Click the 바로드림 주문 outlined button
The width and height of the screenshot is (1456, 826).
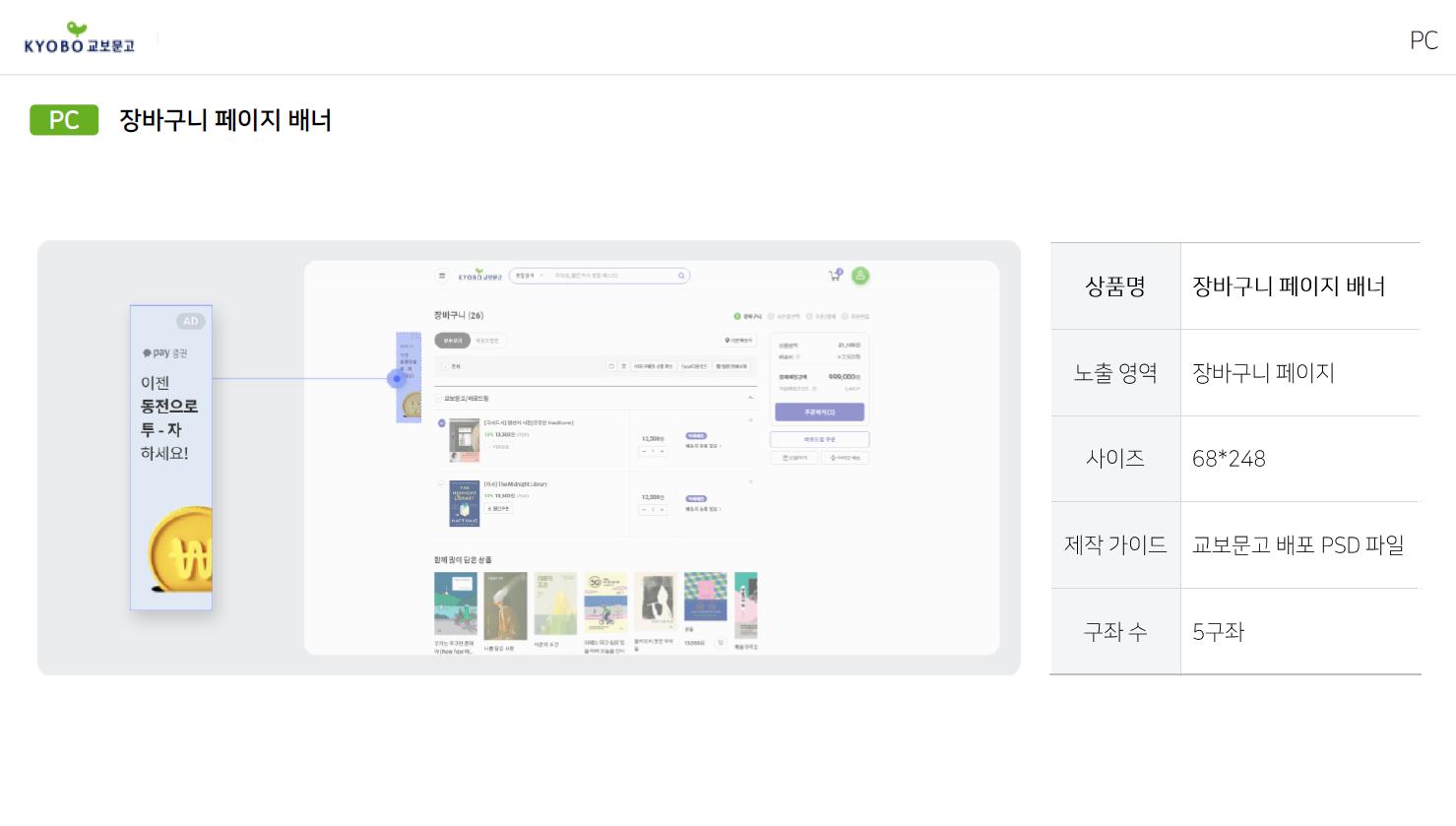tap(819, 439)
